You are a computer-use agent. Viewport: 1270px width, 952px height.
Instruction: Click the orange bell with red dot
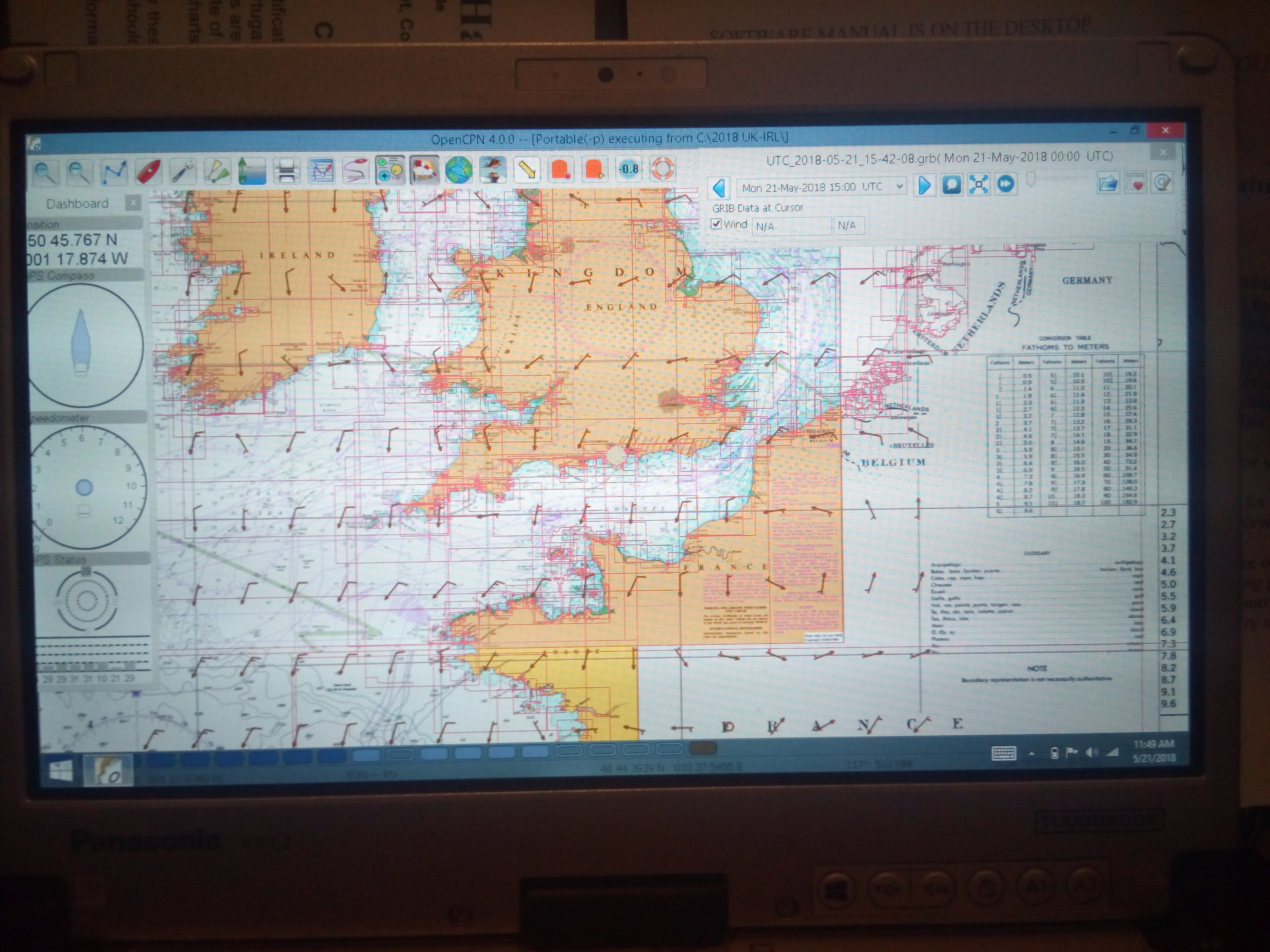coord(560,169)
